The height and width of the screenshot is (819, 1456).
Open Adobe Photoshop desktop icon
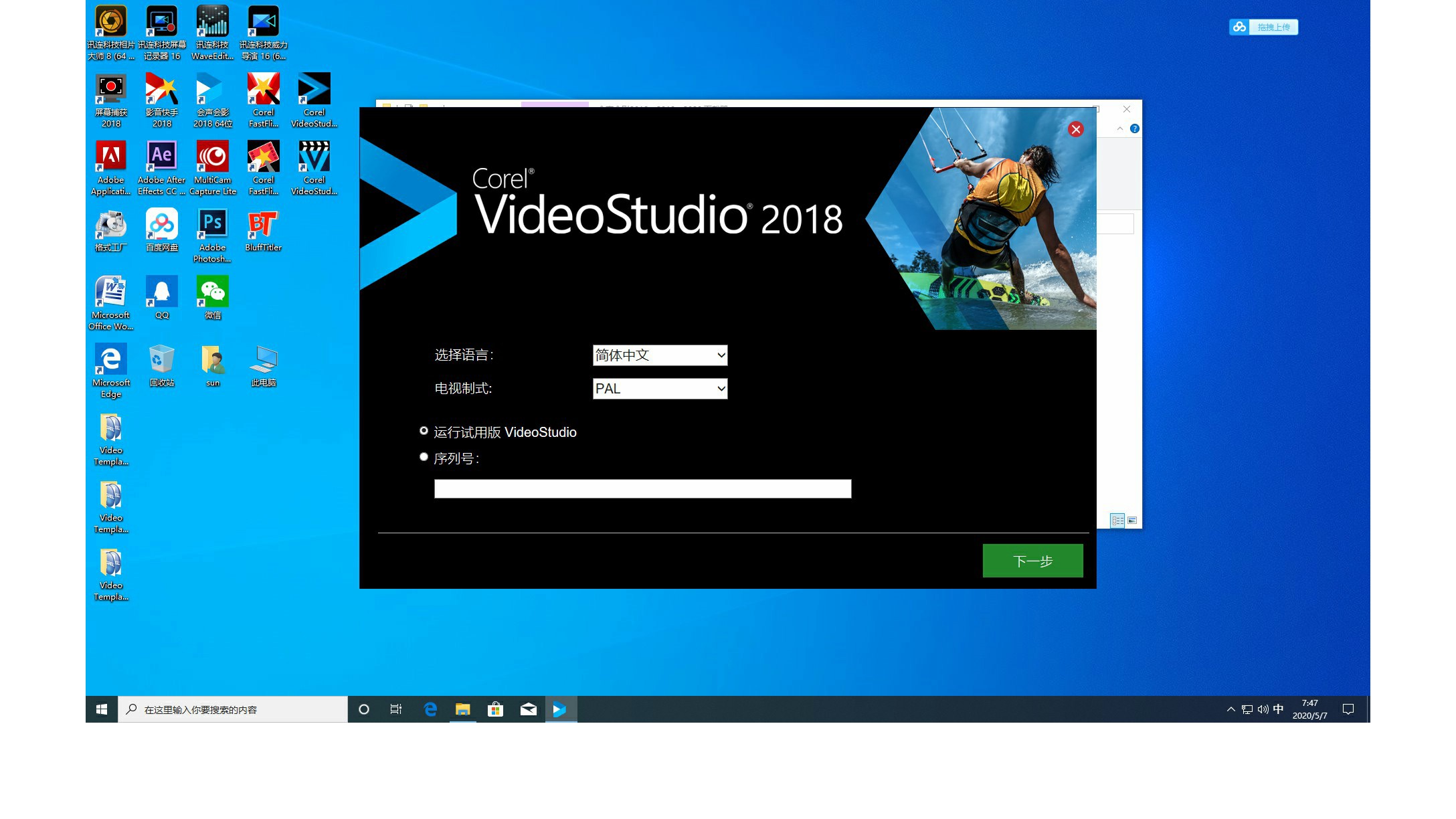pos(213,236)
